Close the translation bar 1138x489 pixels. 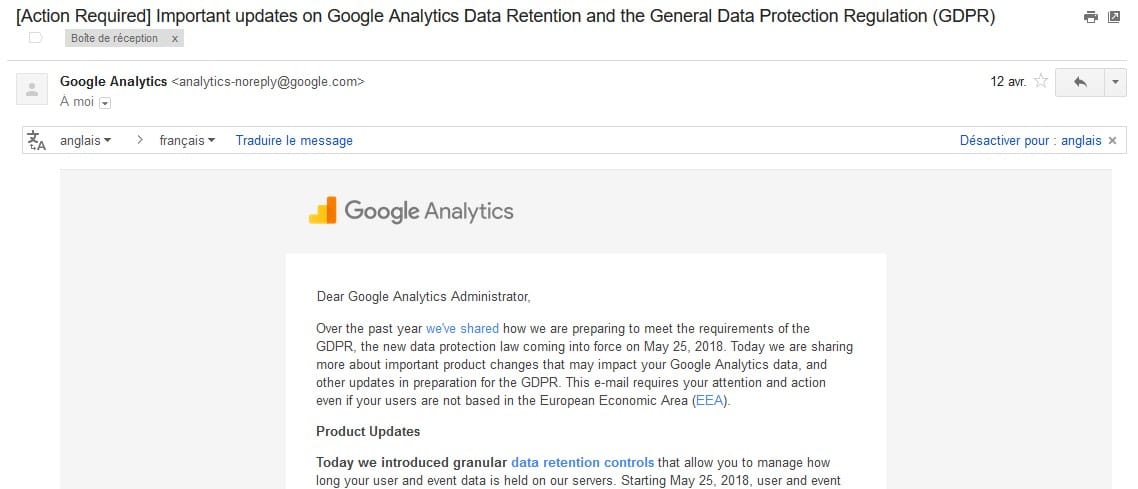[x=1112, y=141]
